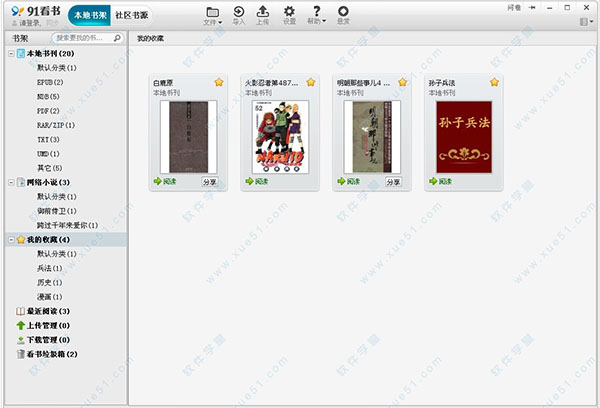Image resolution: width=600 pixels, height=408 pixels.
Task: Select UMD (1) category
Action: (48, 154)
